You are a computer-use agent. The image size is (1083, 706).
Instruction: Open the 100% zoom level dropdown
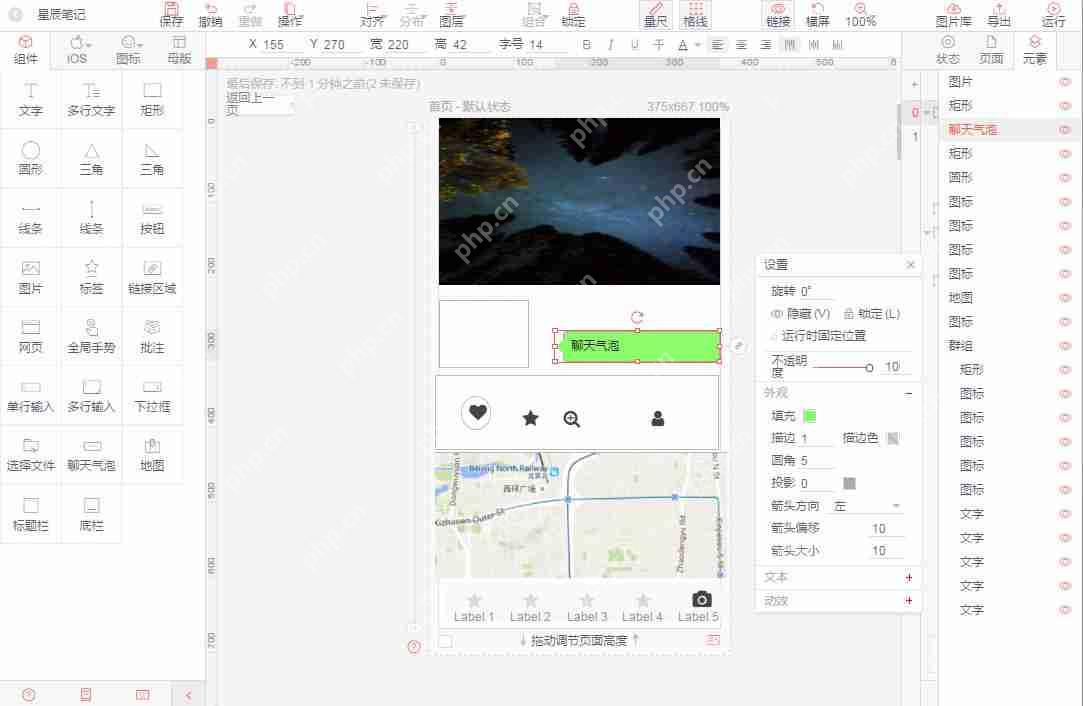(862, 15)
